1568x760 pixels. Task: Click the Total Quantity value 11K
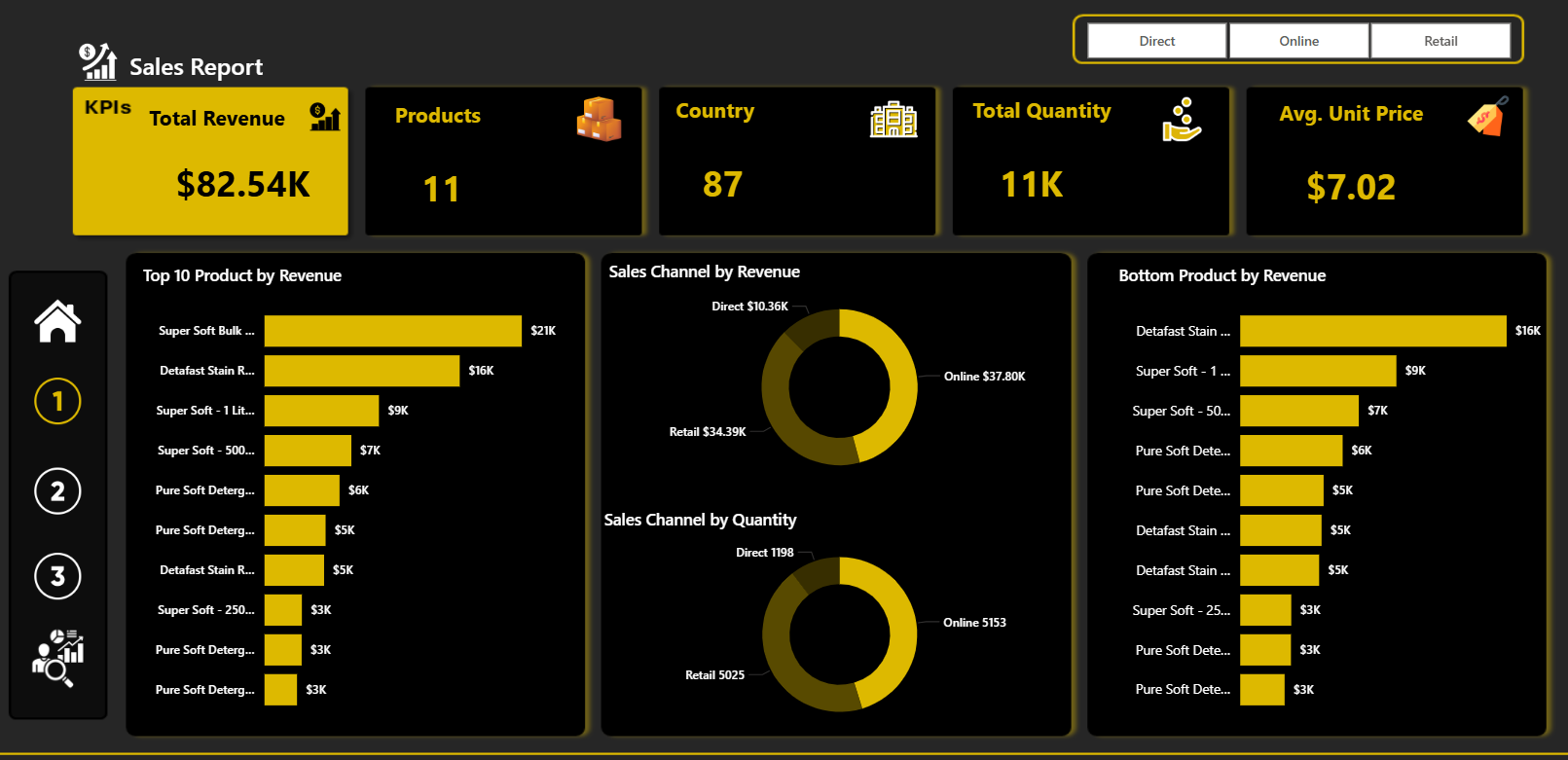pyautogui.click(x=1033, y=184)
